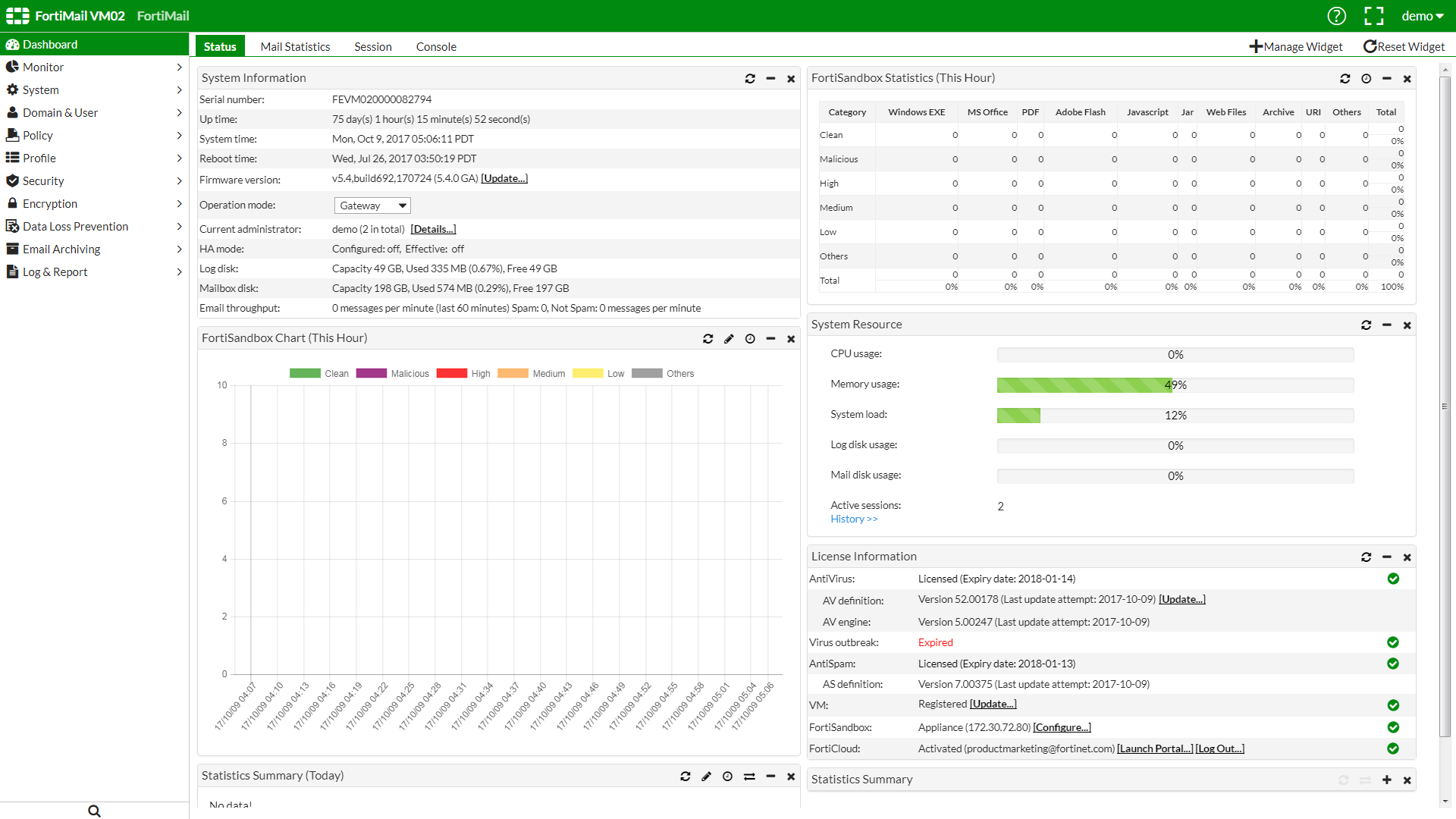Refresh the System Information widget

point(749,79)
